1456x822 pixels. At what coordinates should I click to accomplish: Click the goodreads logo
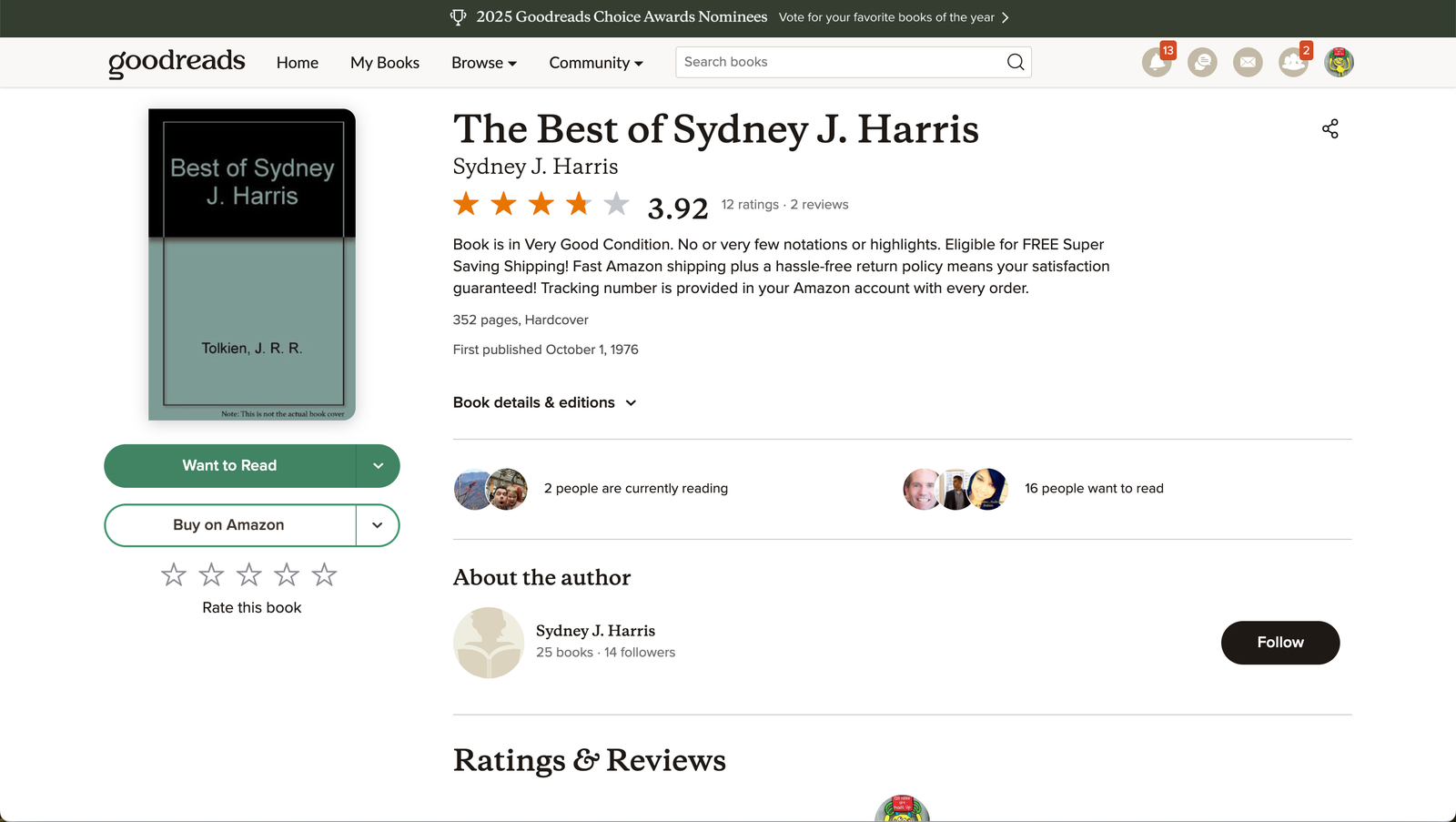177,62
